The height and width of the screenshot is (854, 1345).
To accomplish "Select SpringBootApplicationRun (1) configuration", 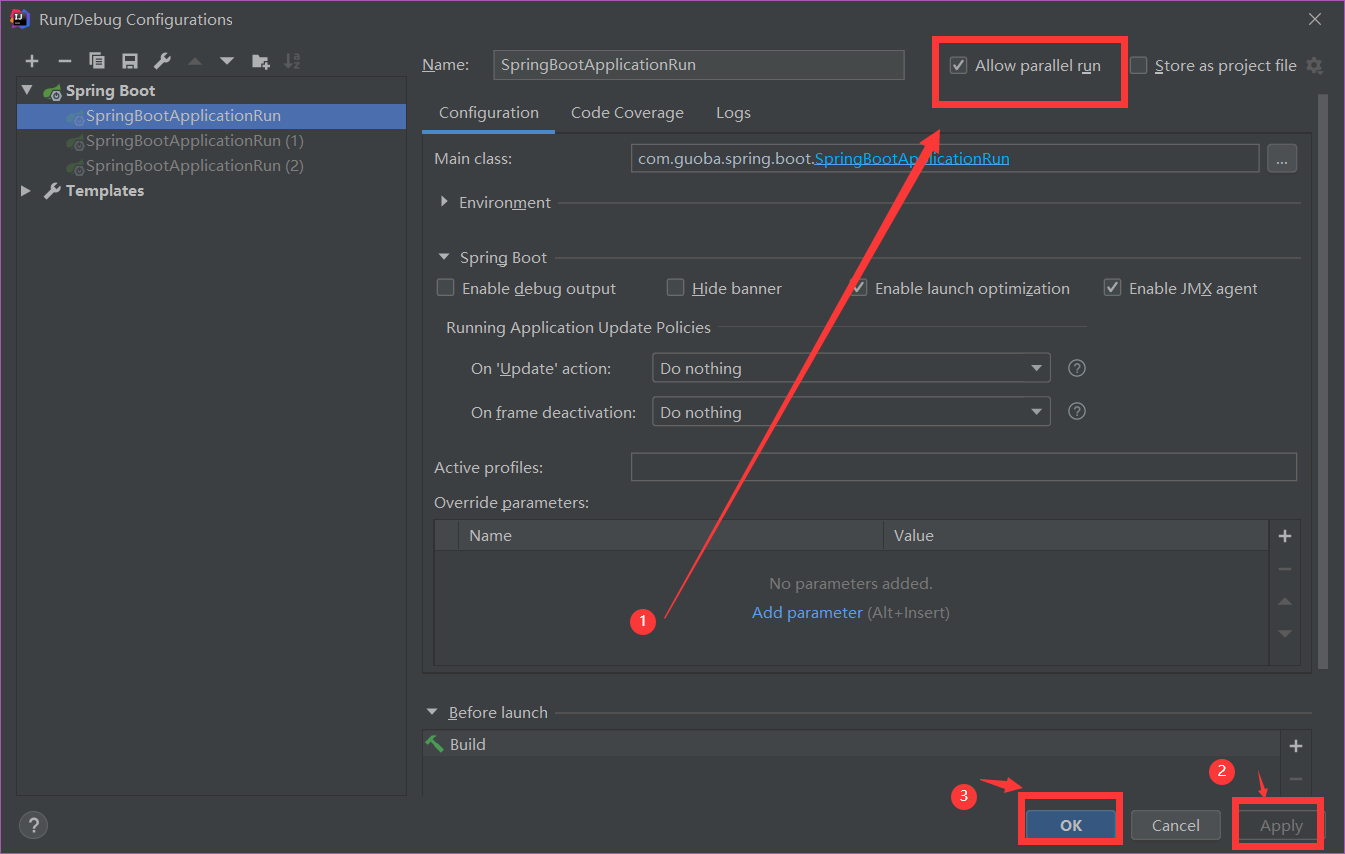I will point(194,141).
